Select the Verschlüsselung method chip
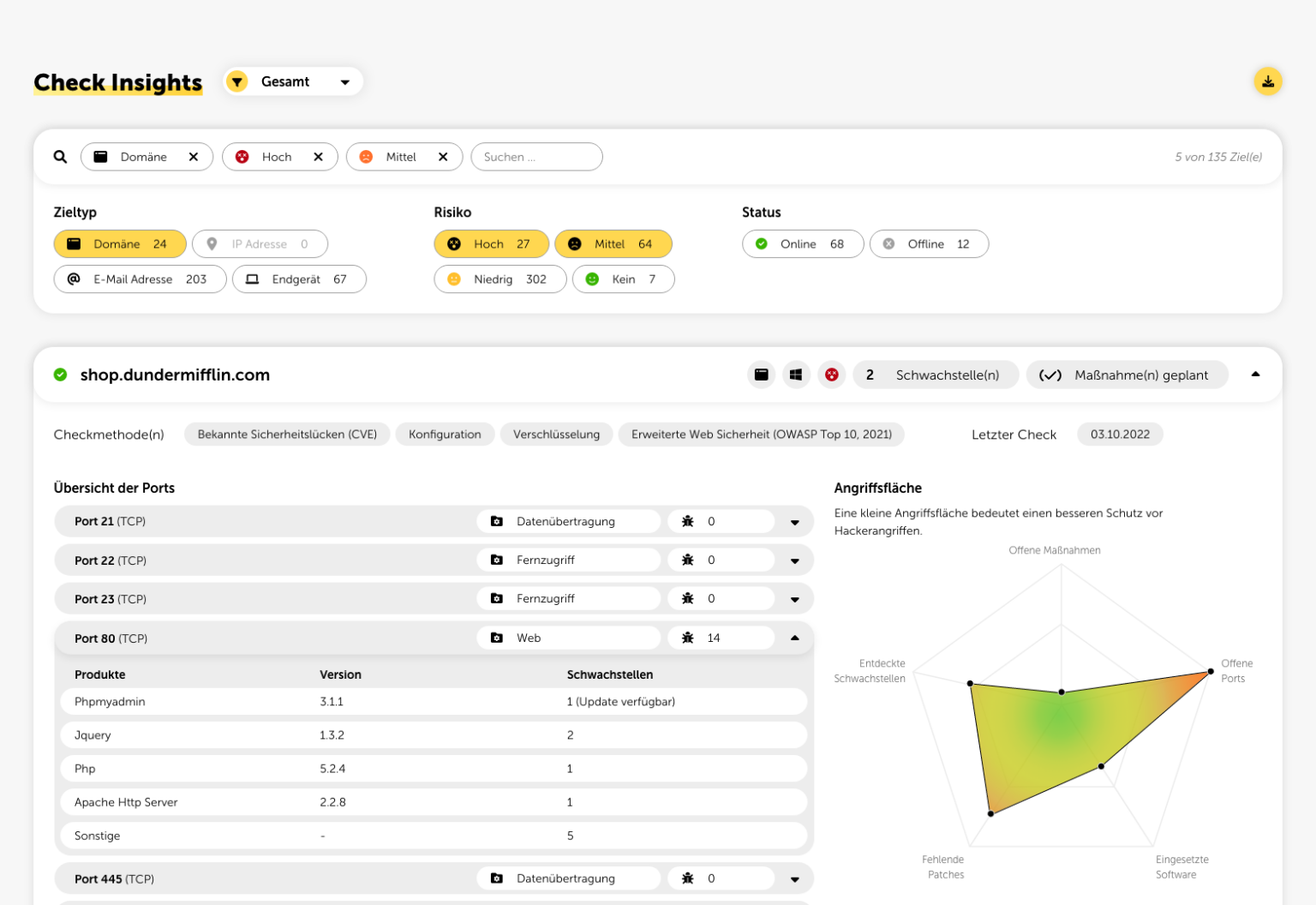Viewport: 1316px width, 905px height. coord(556,435)
